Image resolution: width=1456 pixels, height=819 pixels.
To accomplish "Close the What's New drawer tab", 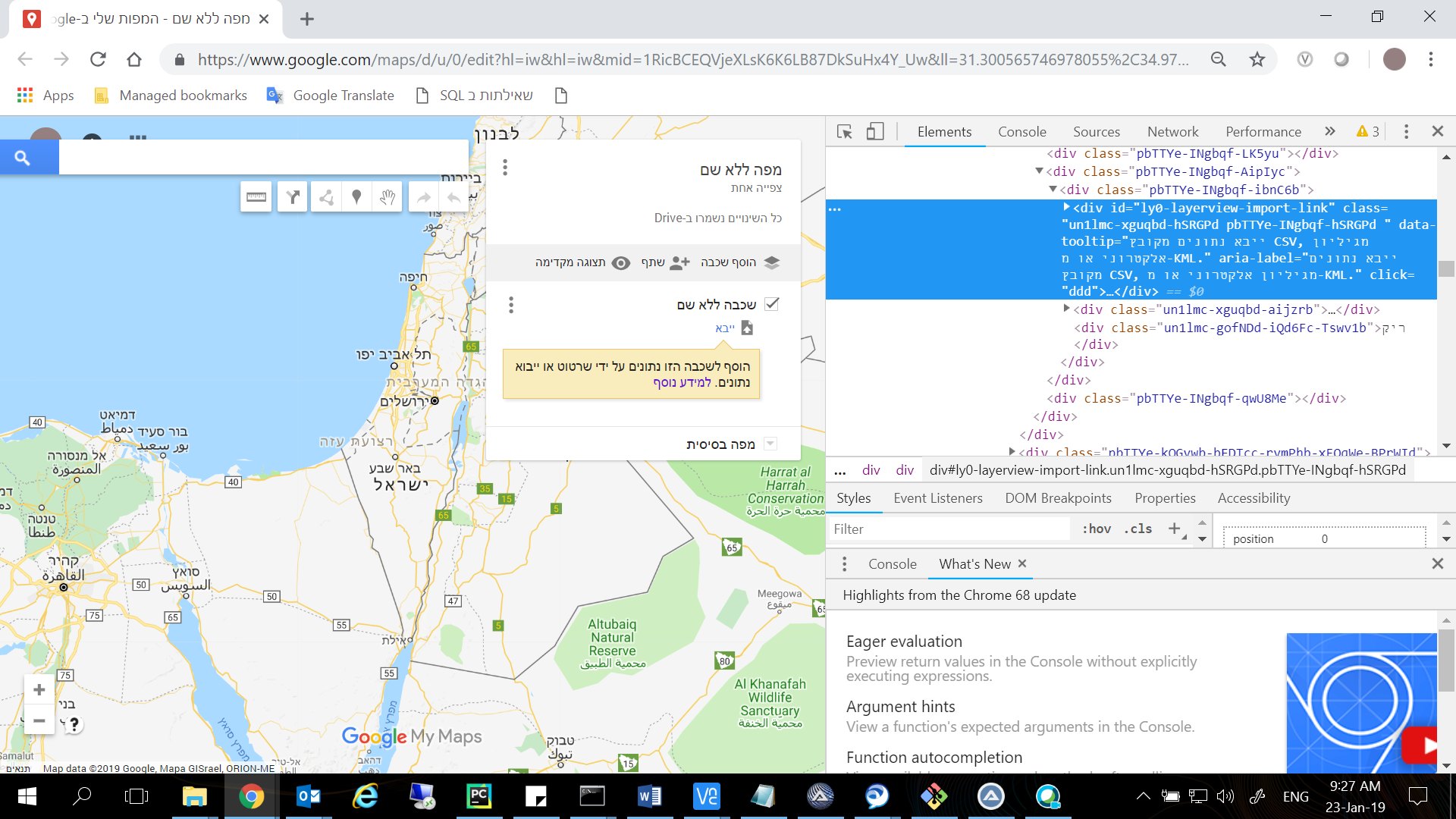I will (1022, 563).
